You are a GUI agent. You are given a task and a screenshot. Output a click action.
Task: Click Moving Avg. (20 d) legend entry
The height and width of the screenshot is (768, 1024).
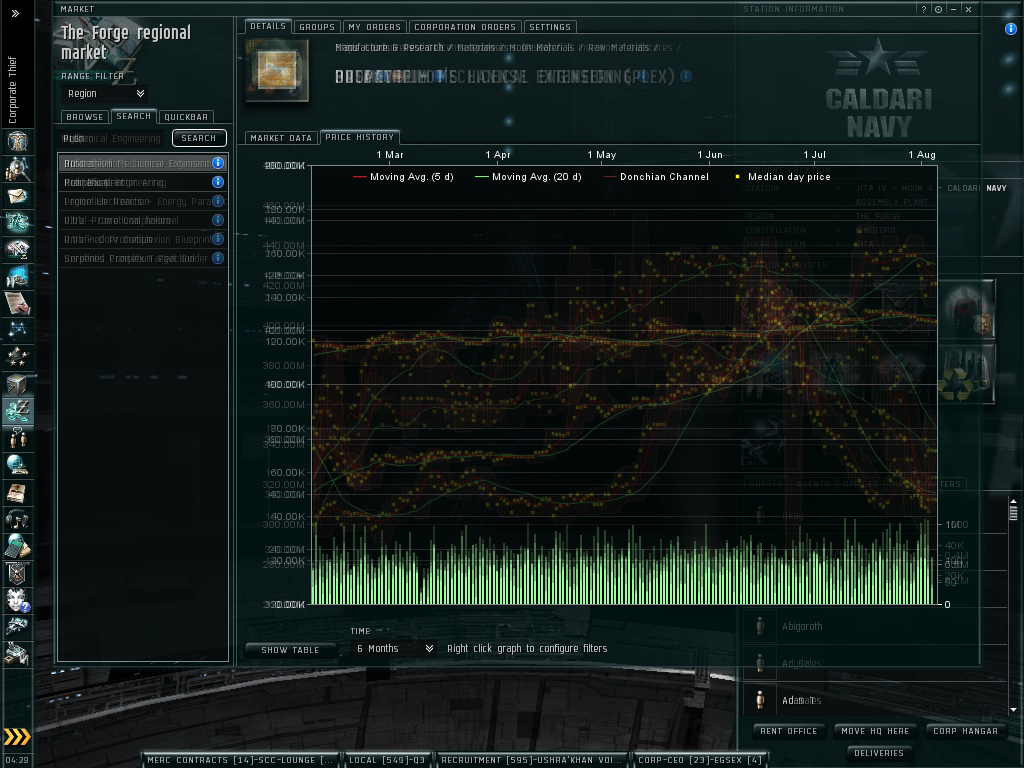(528, 176)
